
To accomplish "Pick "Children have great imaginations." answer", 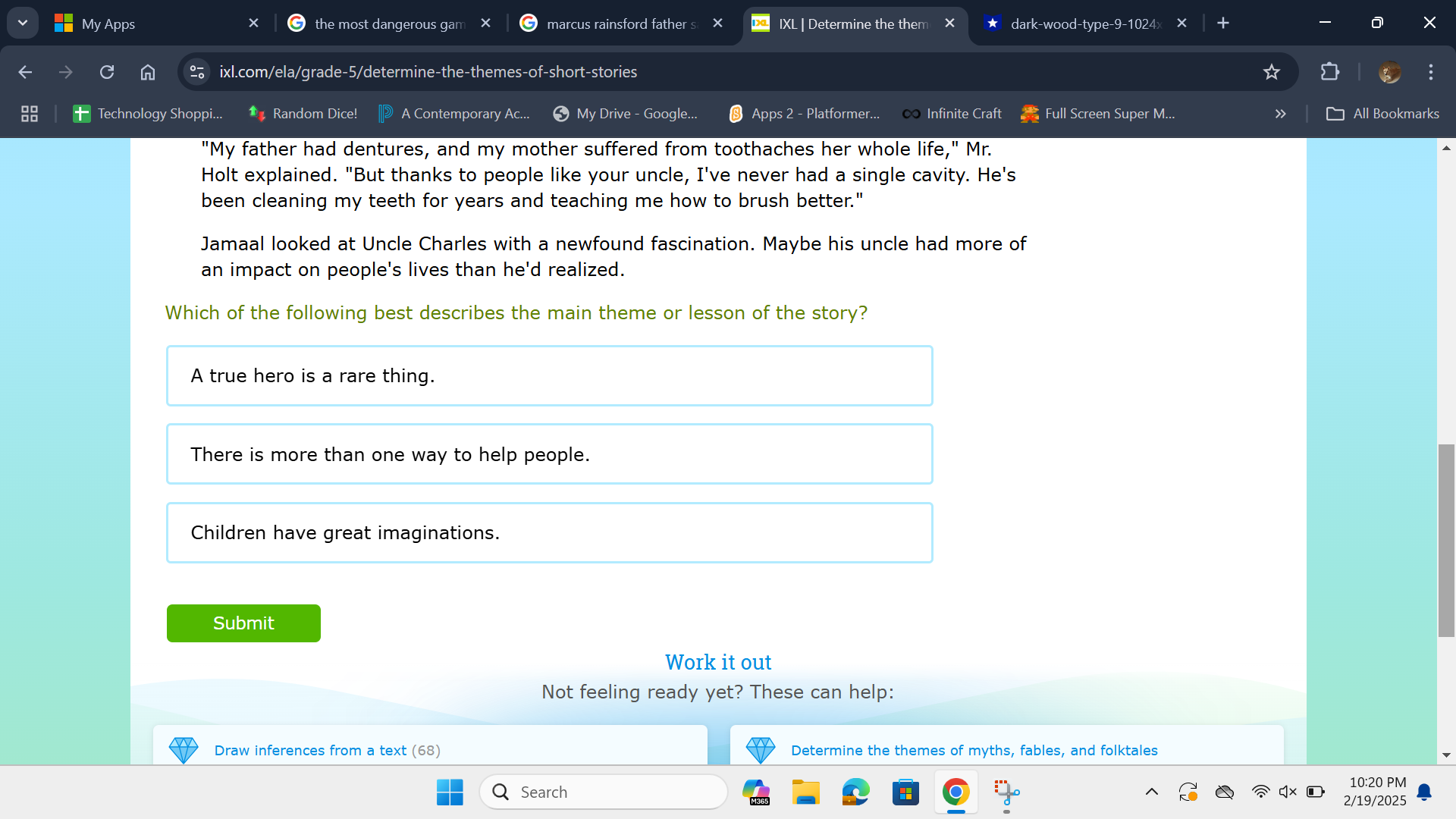I will [549, 532].
